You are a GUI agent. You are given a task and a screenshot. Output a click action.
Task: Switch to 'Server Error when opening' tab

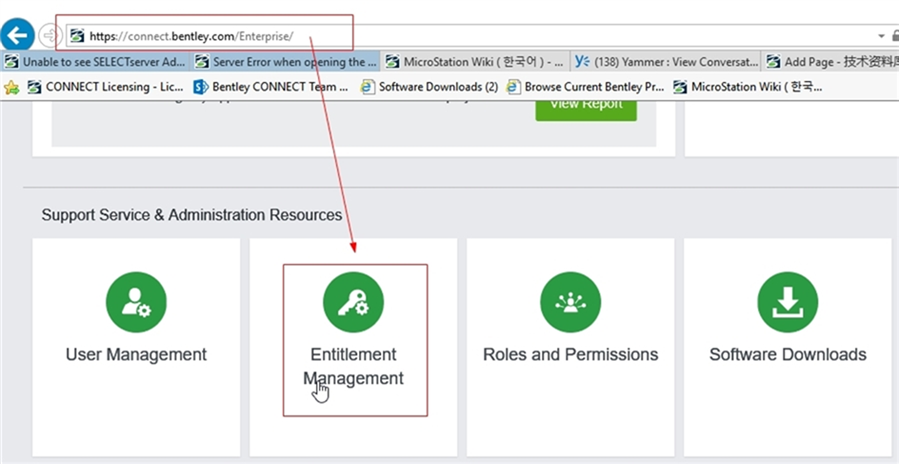286,62
